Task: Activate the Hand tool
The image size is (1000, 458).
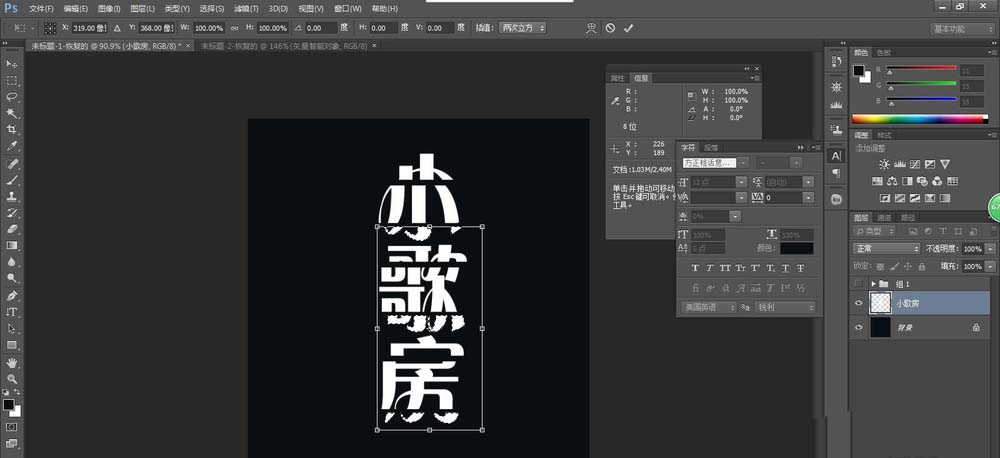Action: pos(12,362)
